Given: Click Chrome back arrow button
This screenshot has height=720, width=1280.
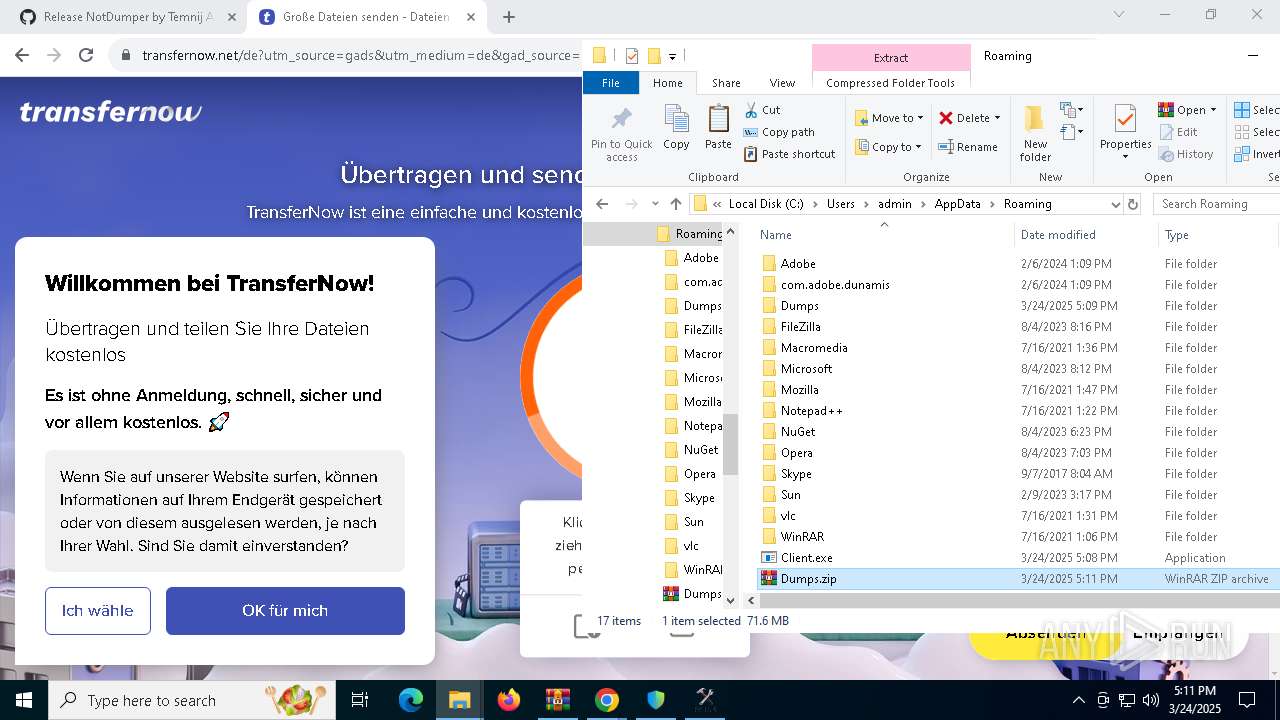Looking at the screenshot, I should click(22, 55).
